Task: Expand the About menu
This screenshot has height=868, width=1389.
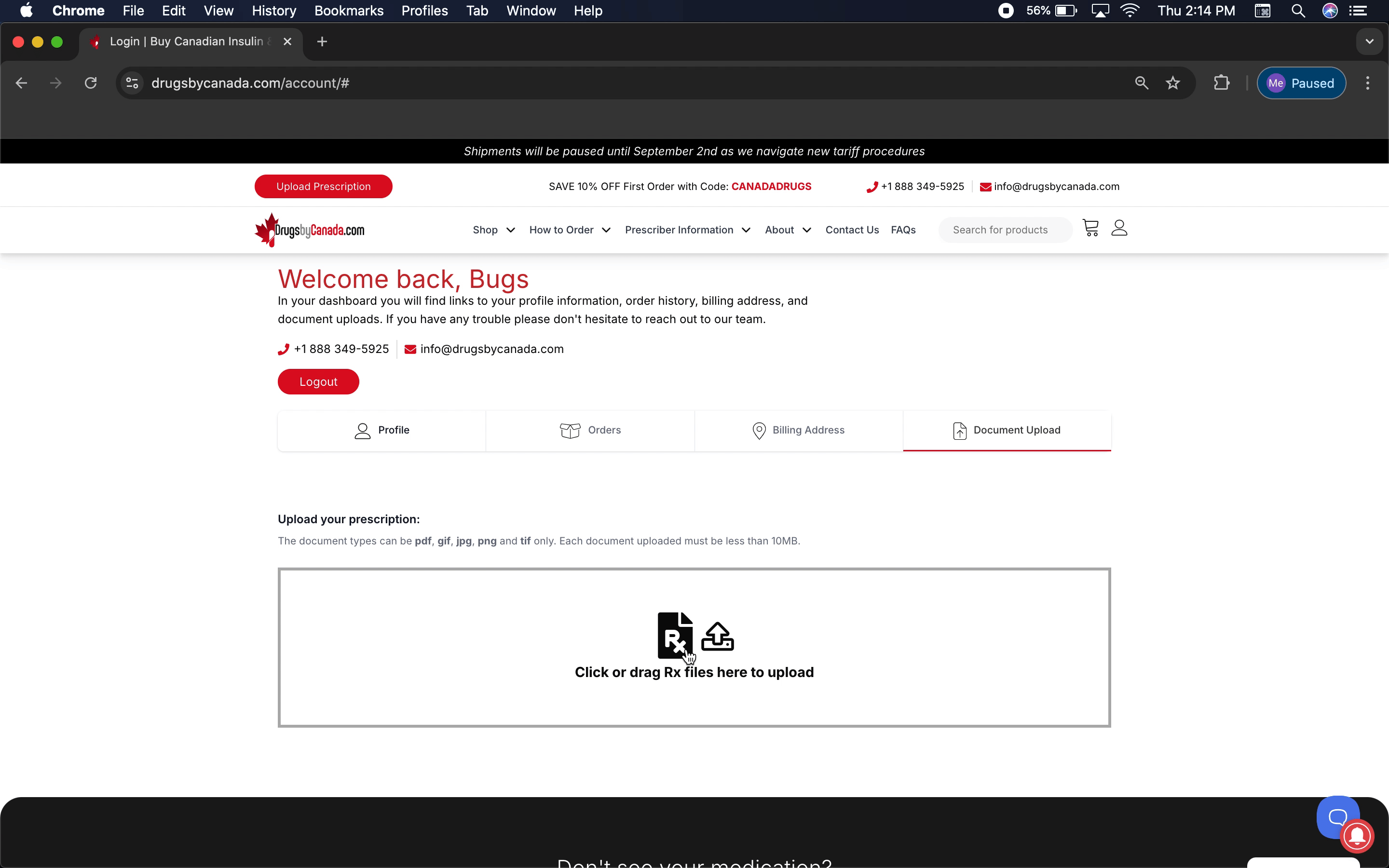Action: (x=788, y=230)
